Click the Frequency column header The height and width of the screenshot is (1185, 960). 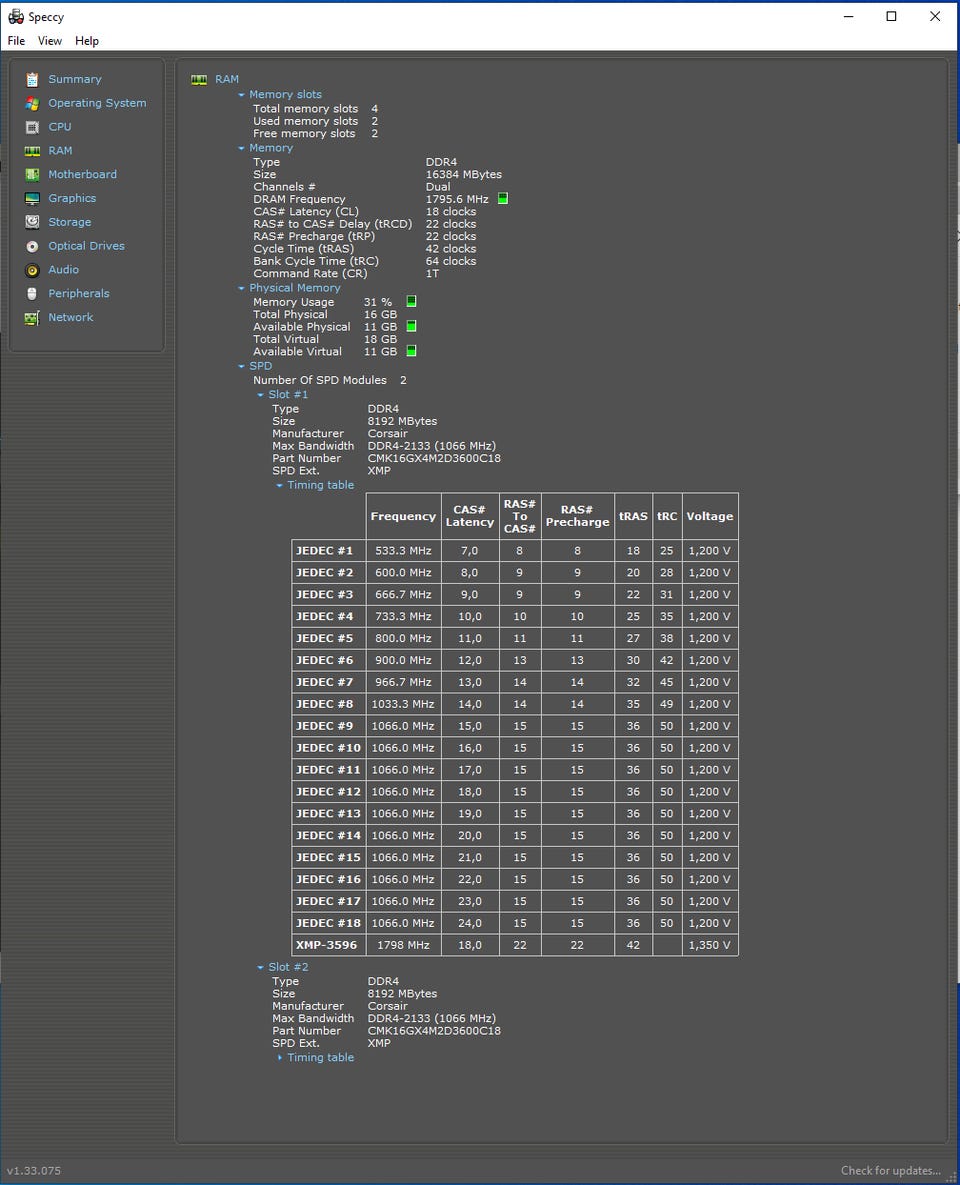(403, 516)
